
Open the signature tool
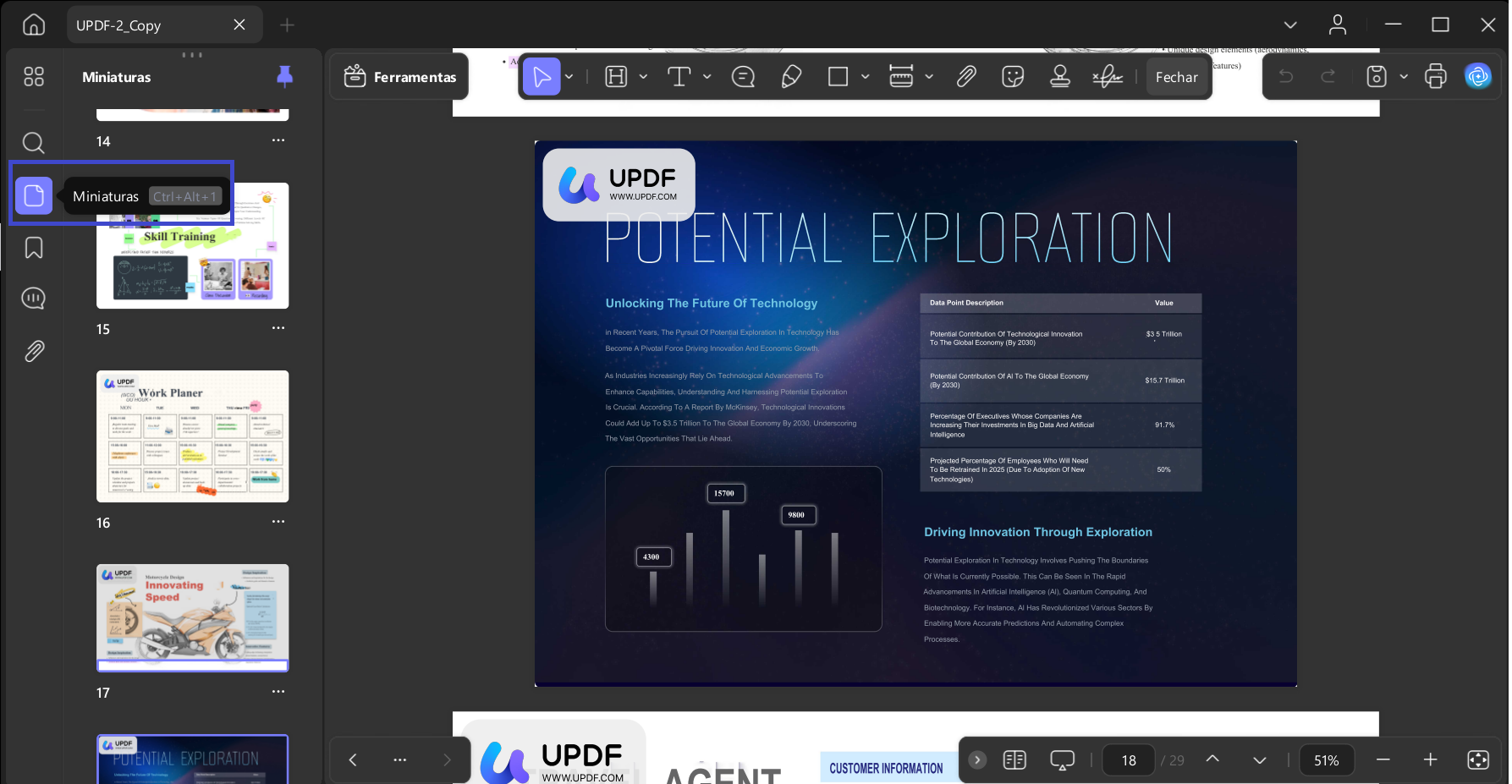coord(1107,77)
